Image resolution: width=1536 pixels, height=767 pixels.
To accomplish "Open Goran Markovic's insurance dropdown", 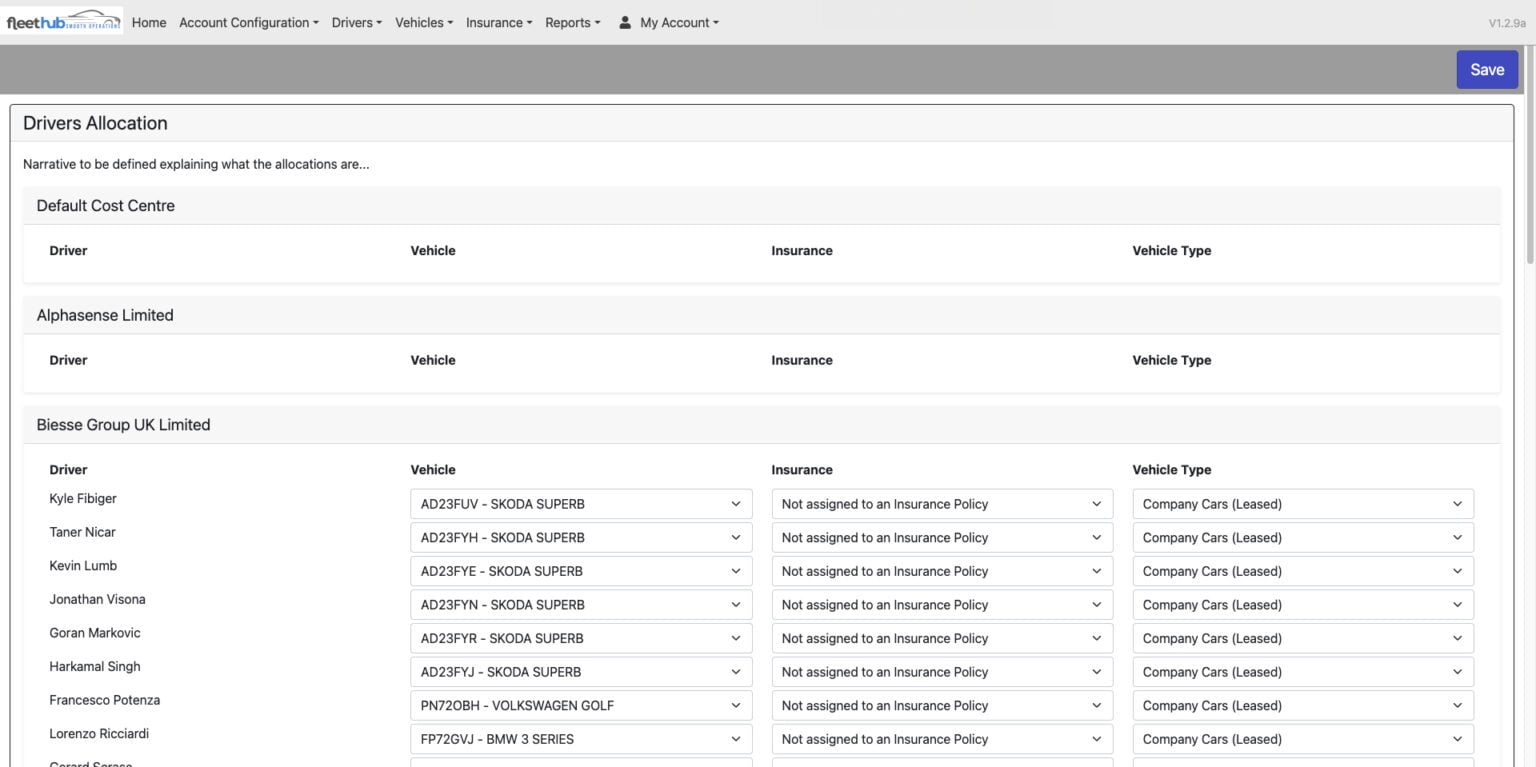I will point(941,638).
